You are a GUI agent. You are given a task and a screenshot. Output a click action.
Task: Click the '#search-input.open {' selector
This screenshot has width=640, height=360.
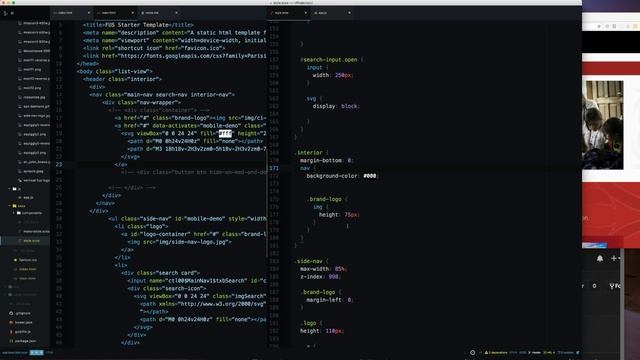tap(332, 60)
